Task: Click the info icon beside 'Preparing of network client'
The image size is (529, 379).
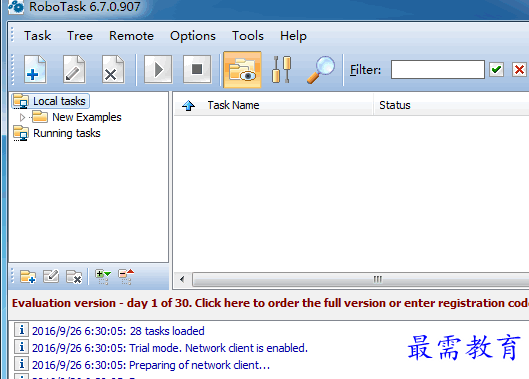Action: pyautogui.click(x=21, y=363)
